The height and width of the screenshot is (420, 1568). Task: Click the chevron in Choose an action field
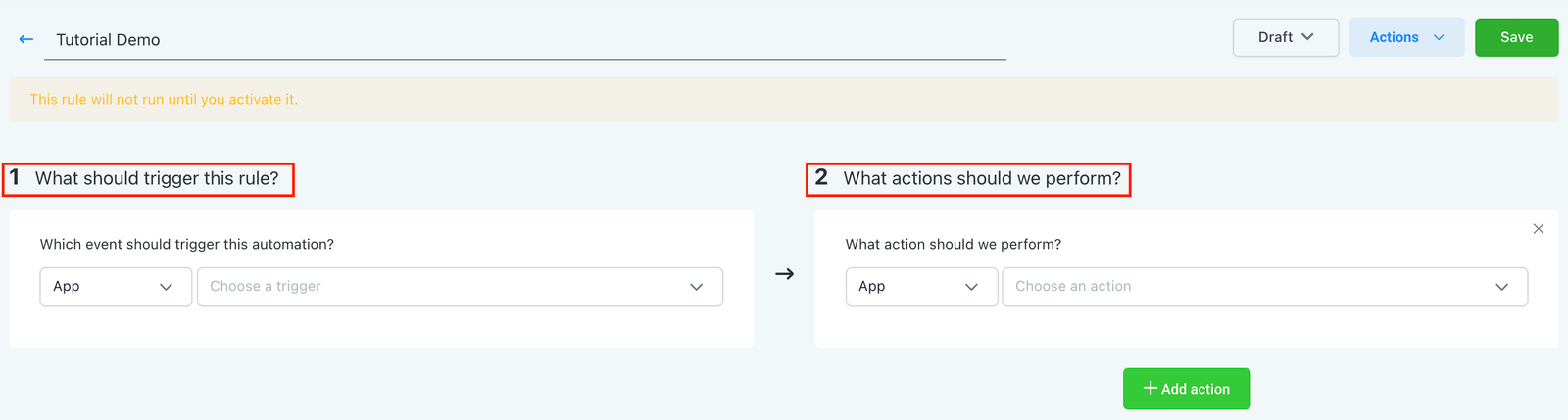point(1501,287)
